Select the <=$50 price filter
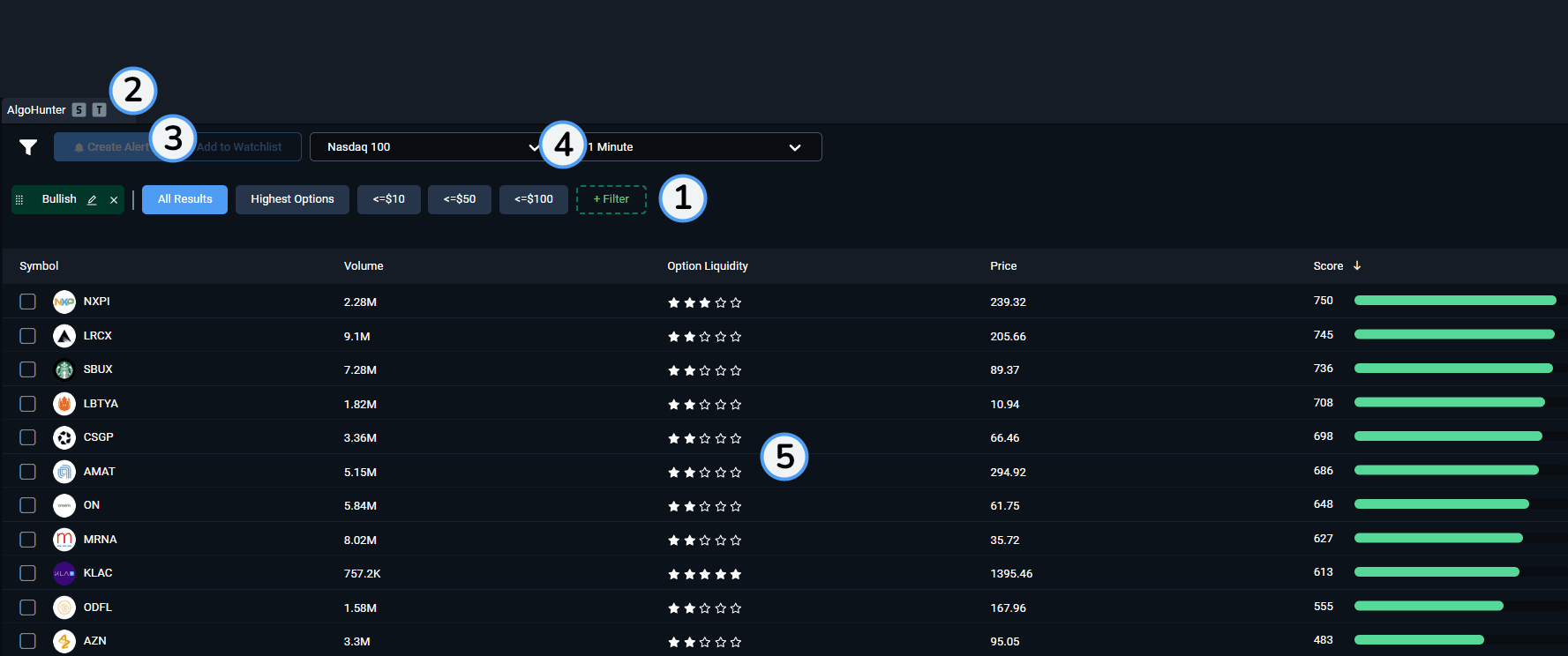Viewport: 1568px width, 656px height. [x=460, y=199]
